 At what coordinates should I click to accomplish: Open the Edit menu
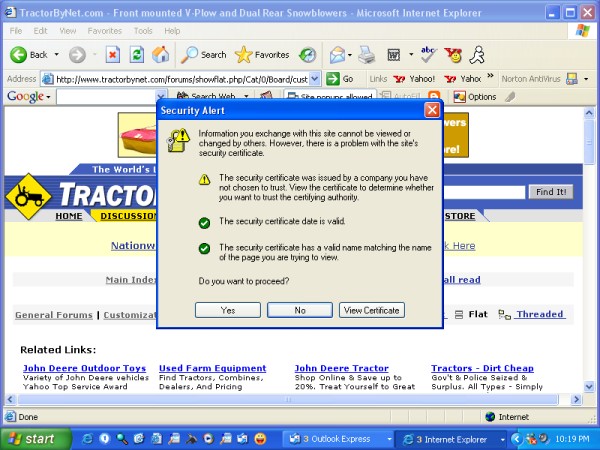coord(40,31)
